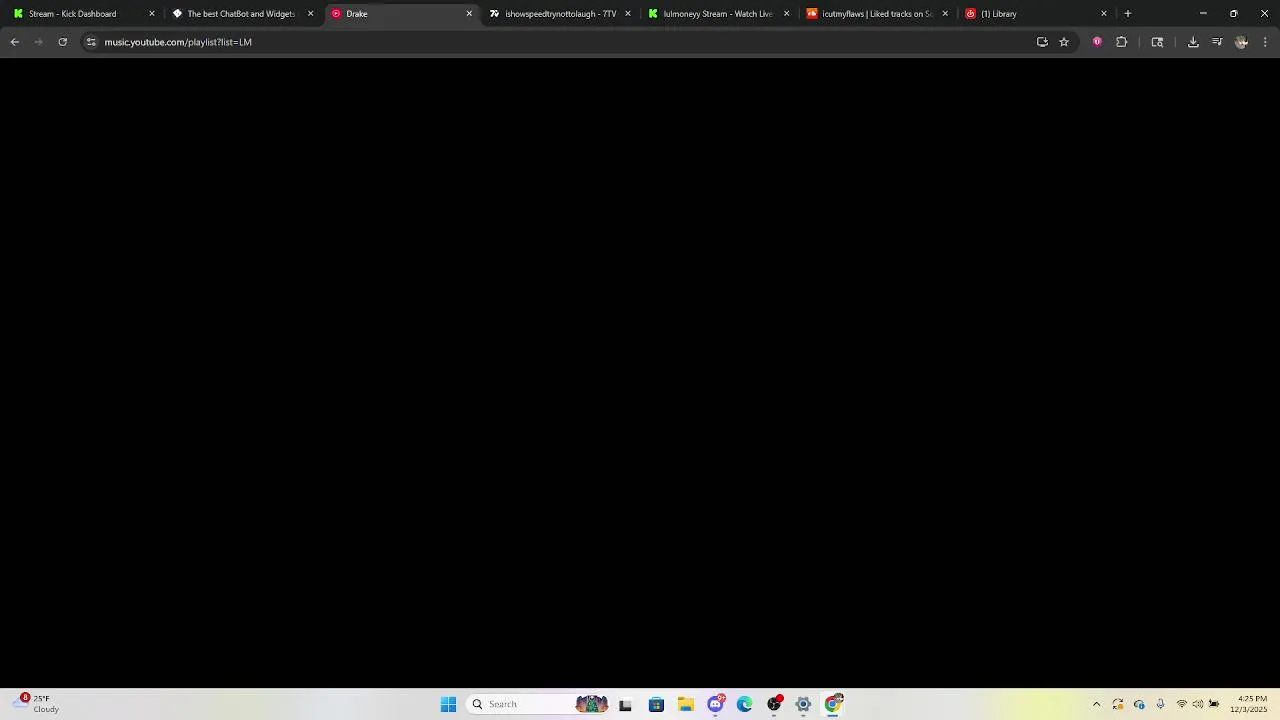The image size is (1280, 720).
Task: Select the Drake tab
Action: coord(400,14)
